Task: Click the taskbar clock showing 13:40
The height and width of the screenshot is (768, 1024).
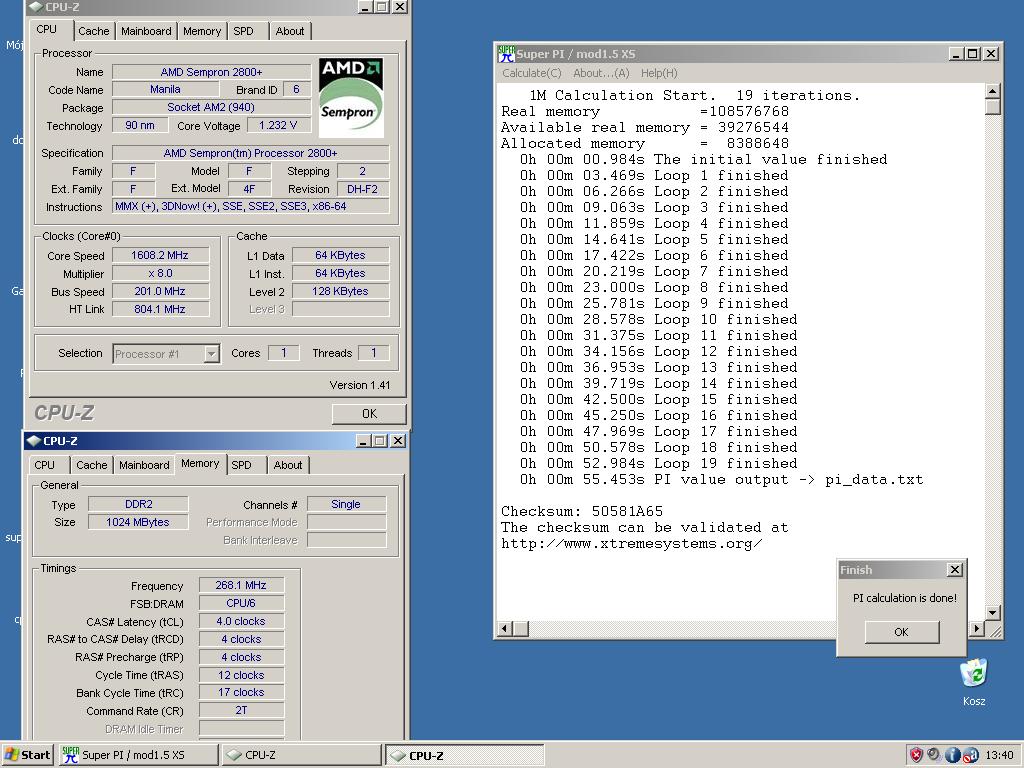Action: 1000,755
